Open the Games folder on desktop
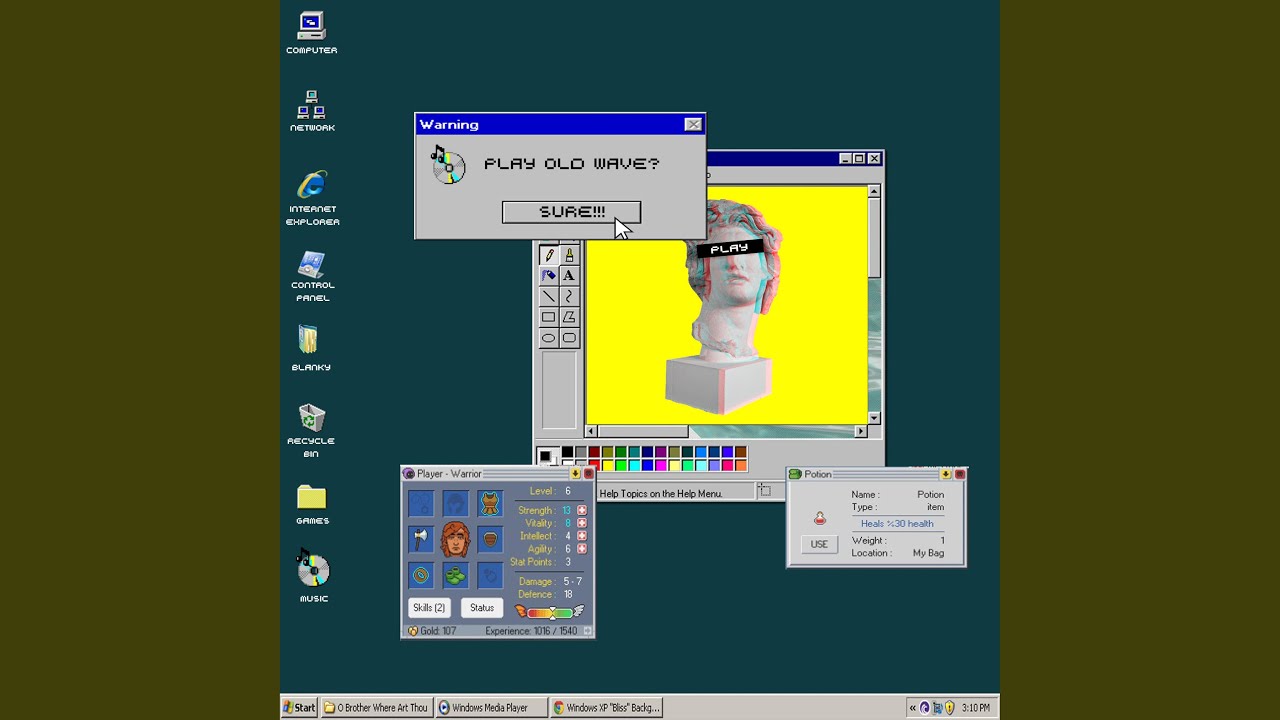The width and height of the screenshot is (1280, 720). (x=312, y=505)
